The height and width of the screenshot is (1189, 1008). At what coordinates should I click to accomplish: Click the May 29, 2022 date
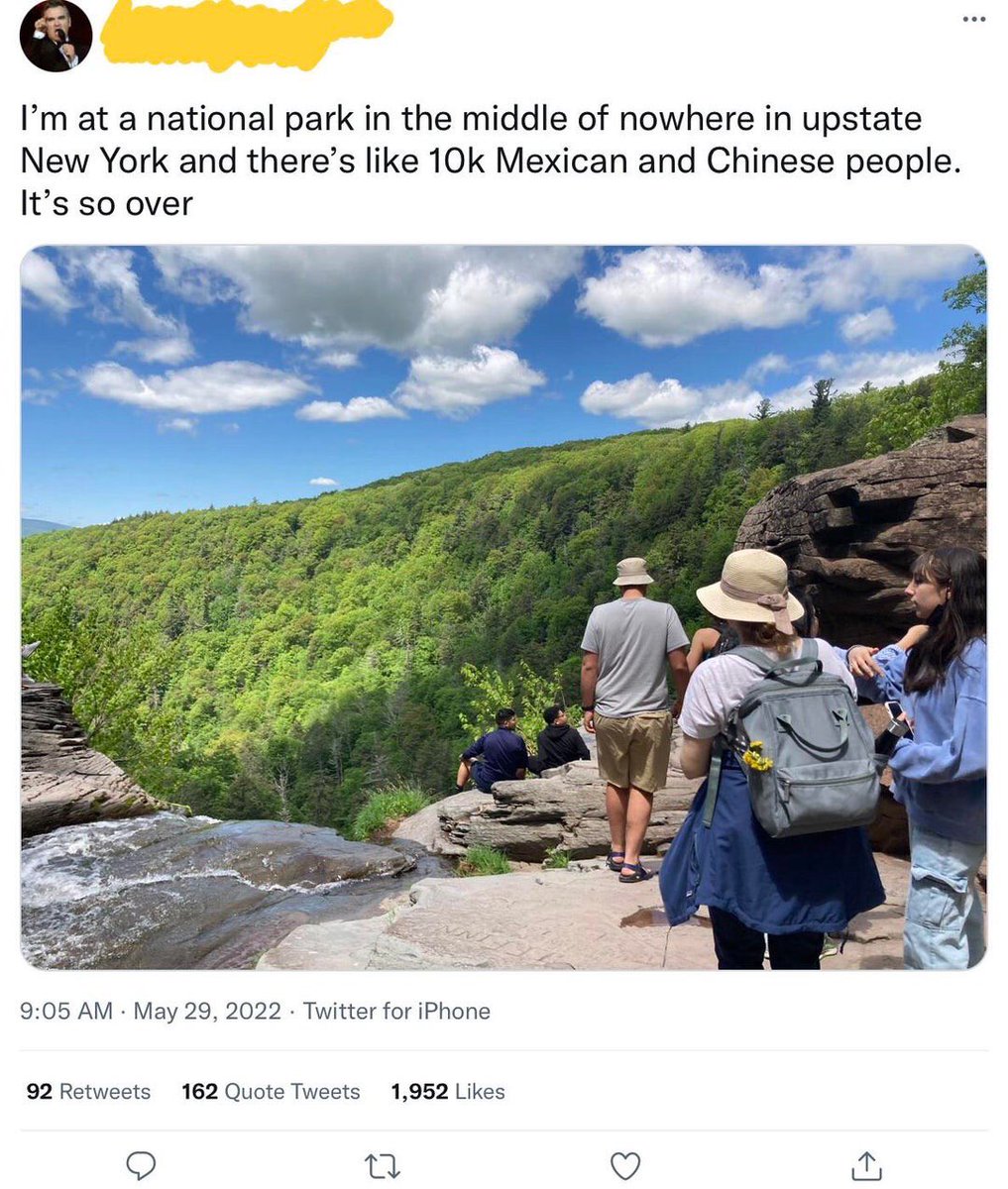coord(207,1011)
